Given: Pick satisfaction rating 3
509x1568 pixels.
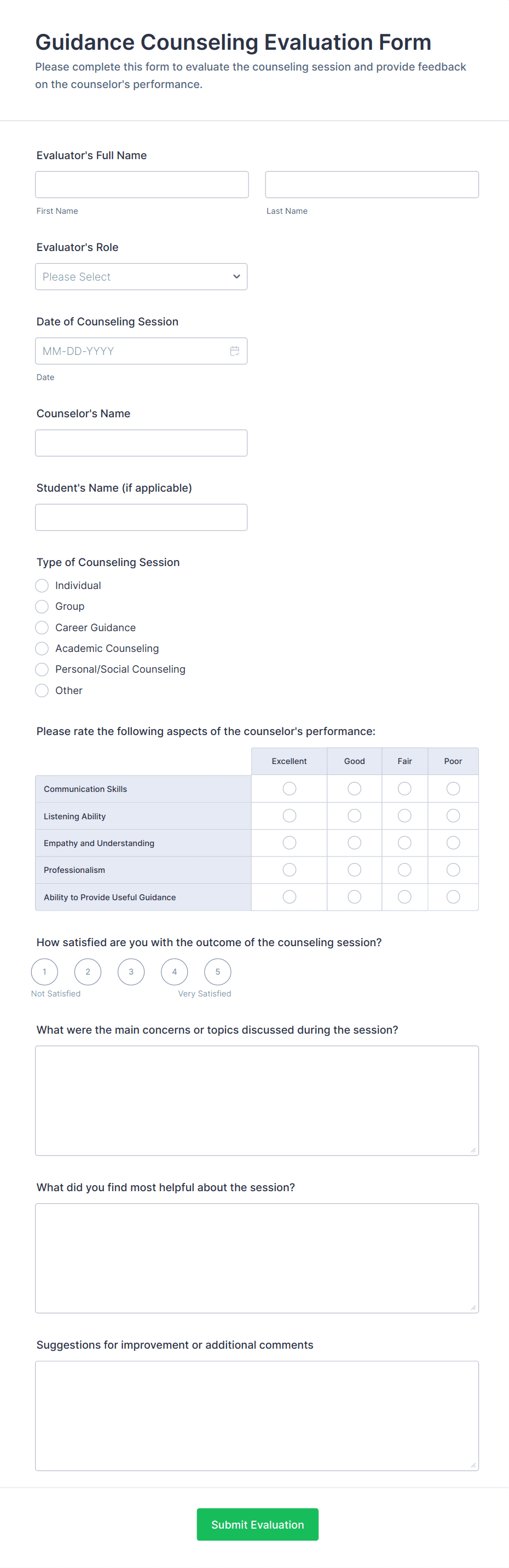Looking at the screenshot, I should [x=131, y=971].
